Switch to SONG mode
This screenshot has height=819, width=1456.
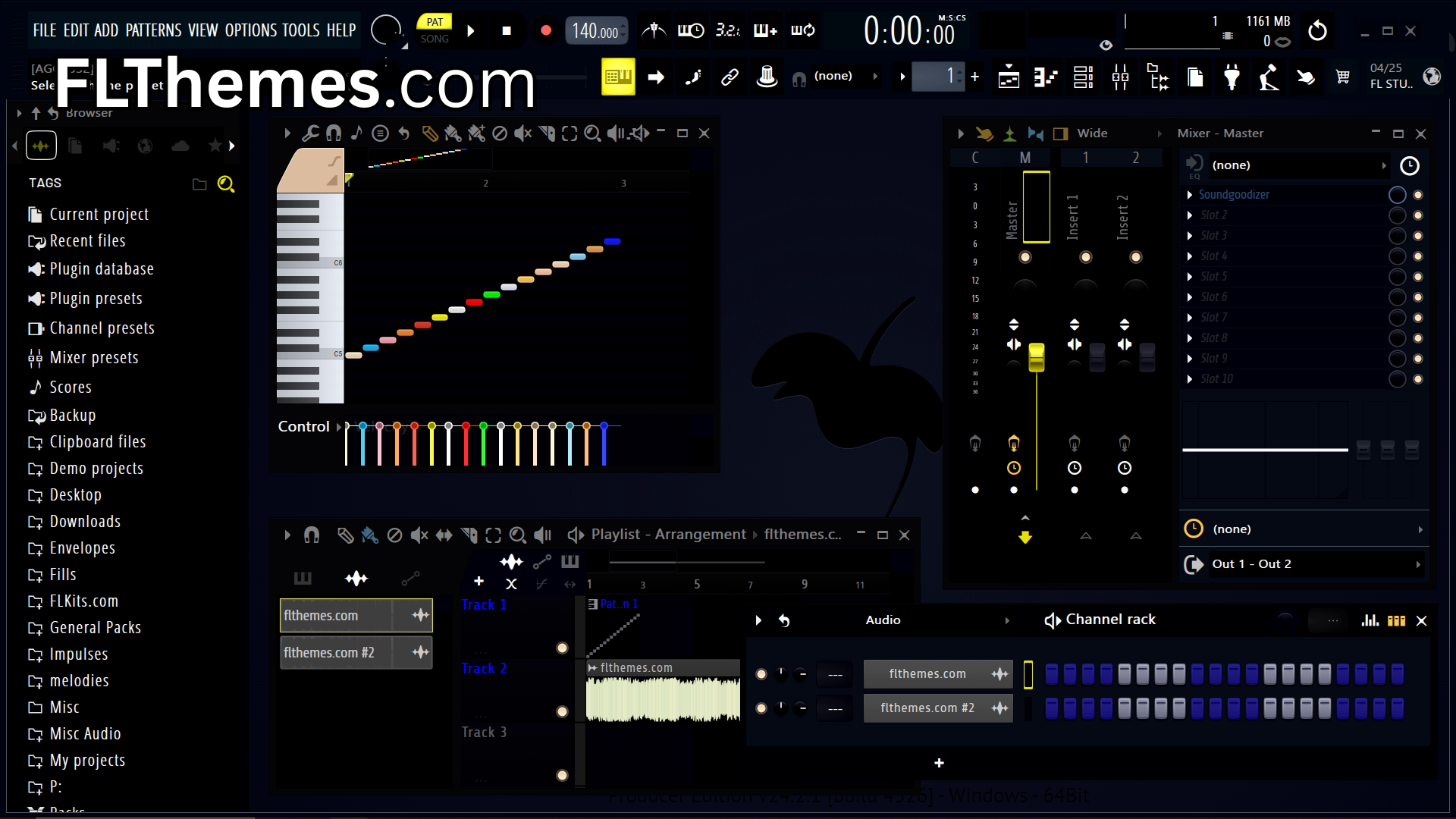(435, 39)
